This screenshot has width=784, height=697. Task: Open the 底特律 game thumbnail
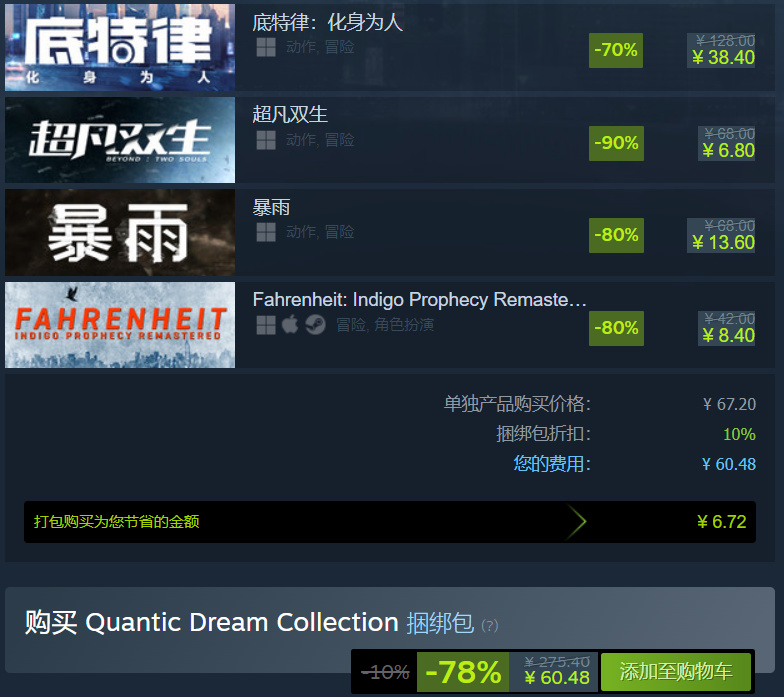(120, 48)
